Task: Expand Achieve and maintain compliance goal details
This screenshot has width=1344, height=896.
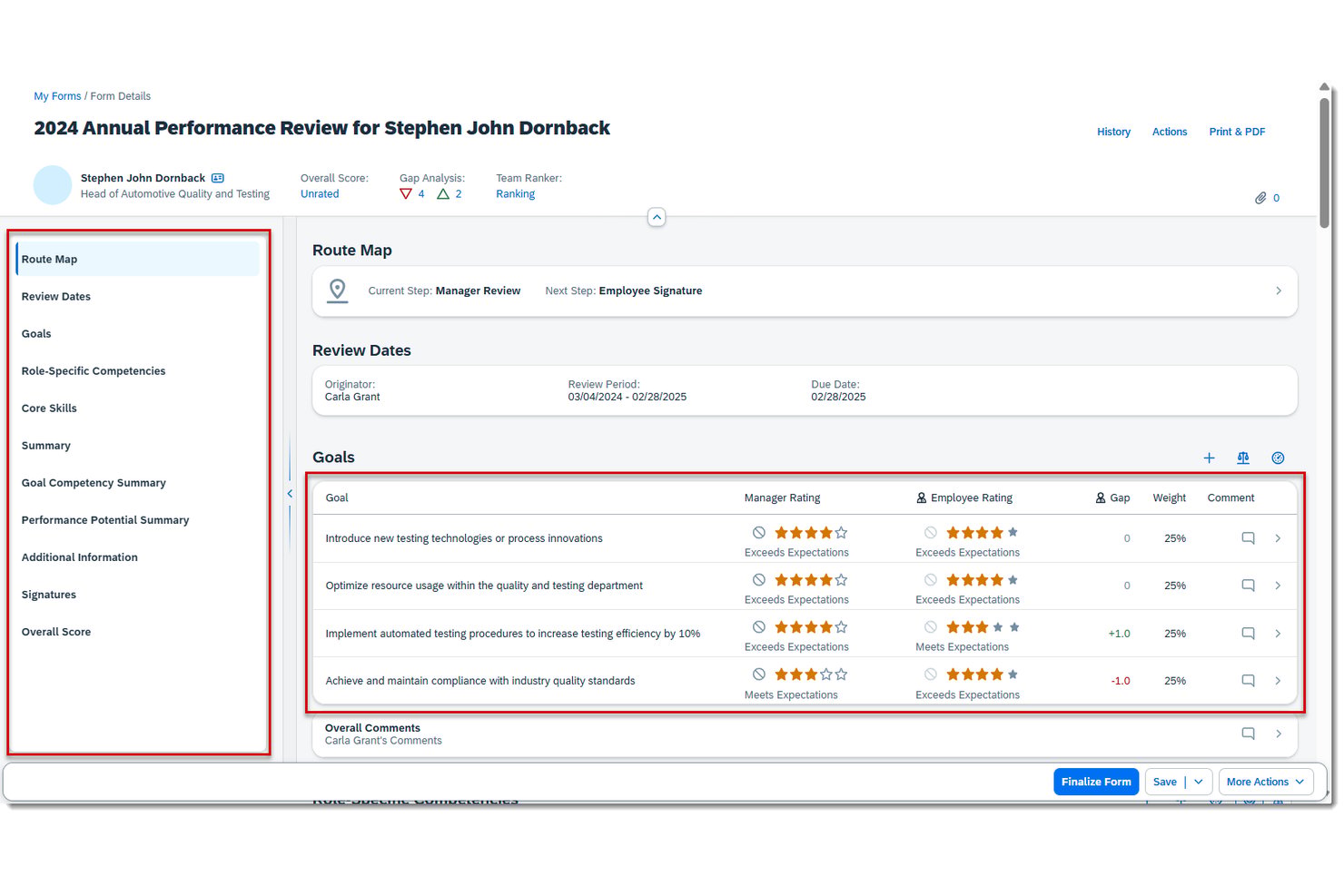Action: click(x=1278, y=681)
